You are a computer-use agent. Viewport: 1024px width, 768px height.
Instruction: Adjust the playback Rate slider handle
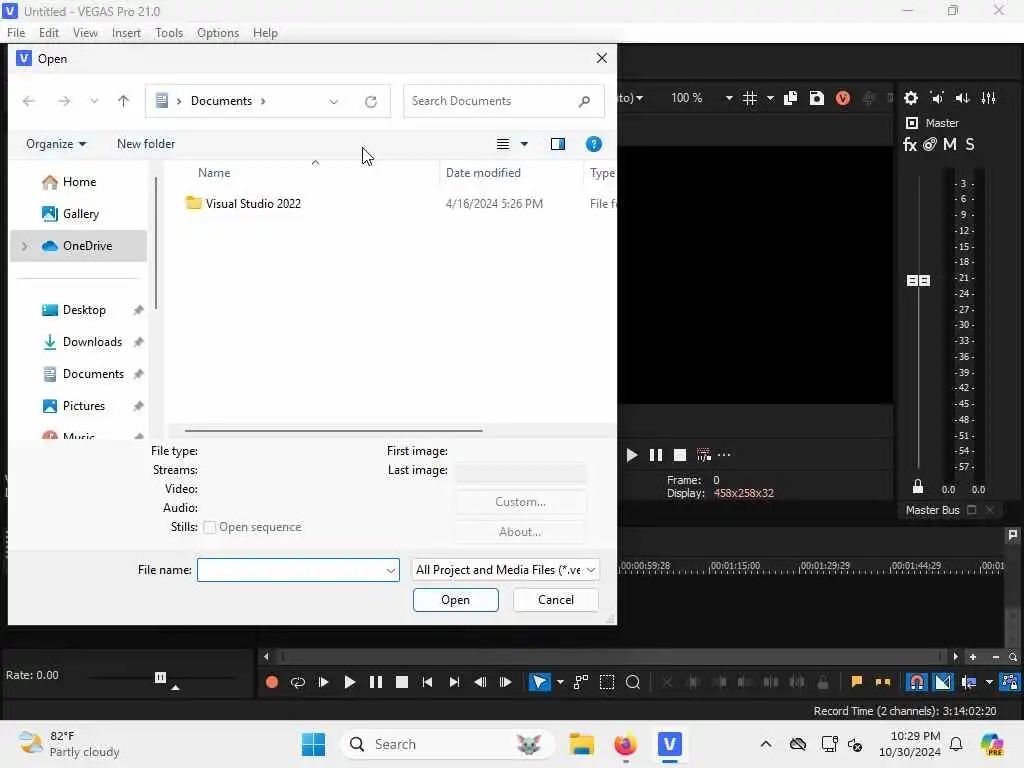pyautogui.click(x=161, y=677)
